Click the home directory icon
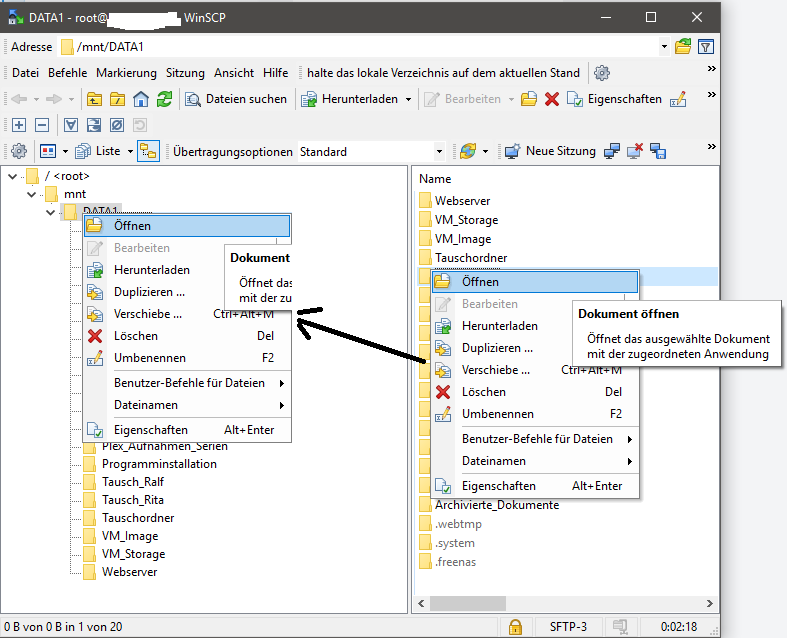 click(141, 99)
